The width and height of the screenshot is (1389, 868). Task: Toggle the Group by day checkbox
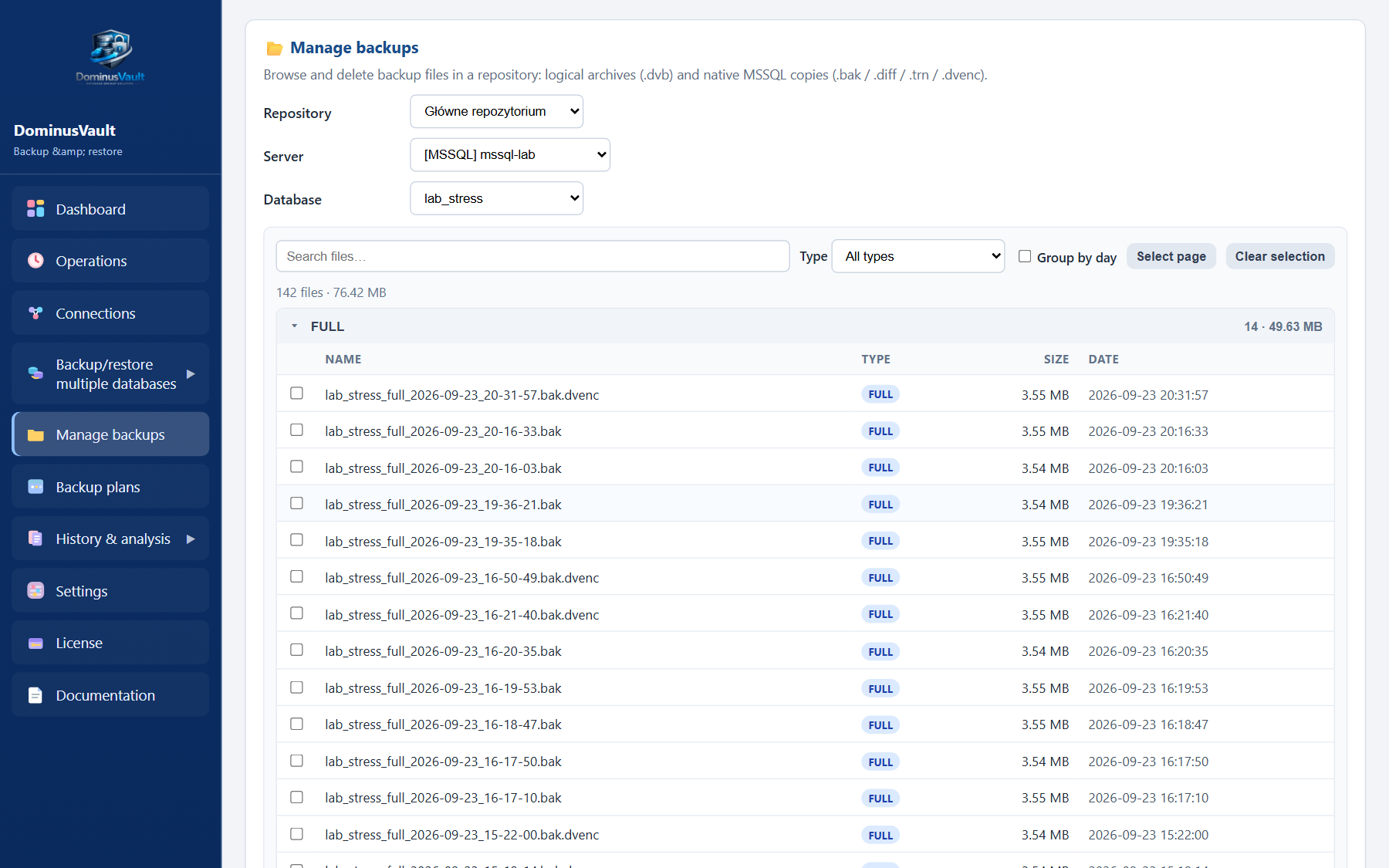(1025, 256)
